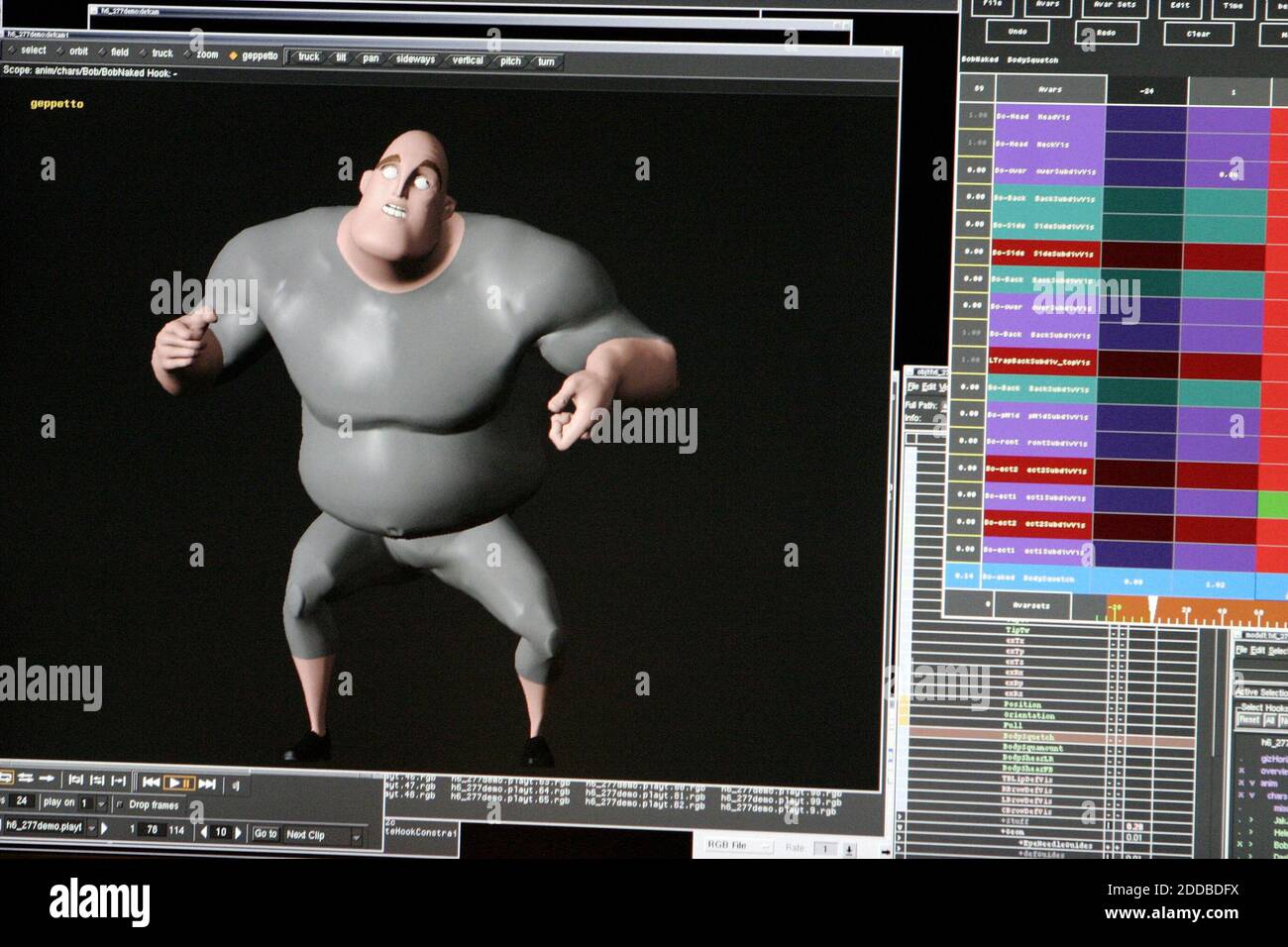Click the play/pause button in playback bar

pyautogui.click(x=178, y=783)
